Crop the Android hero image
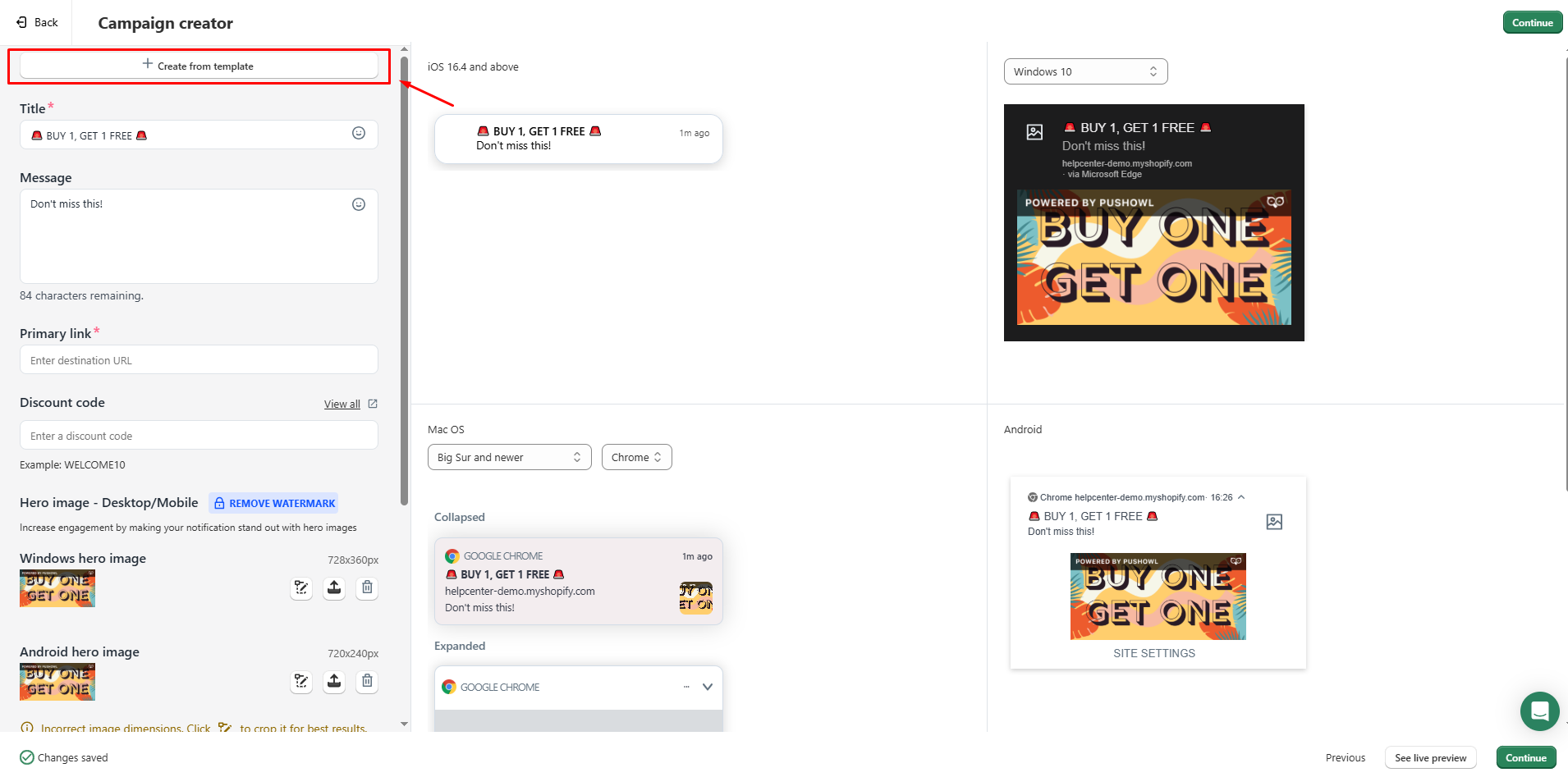This screenshot has width=1568, height=777. point(301,681)
